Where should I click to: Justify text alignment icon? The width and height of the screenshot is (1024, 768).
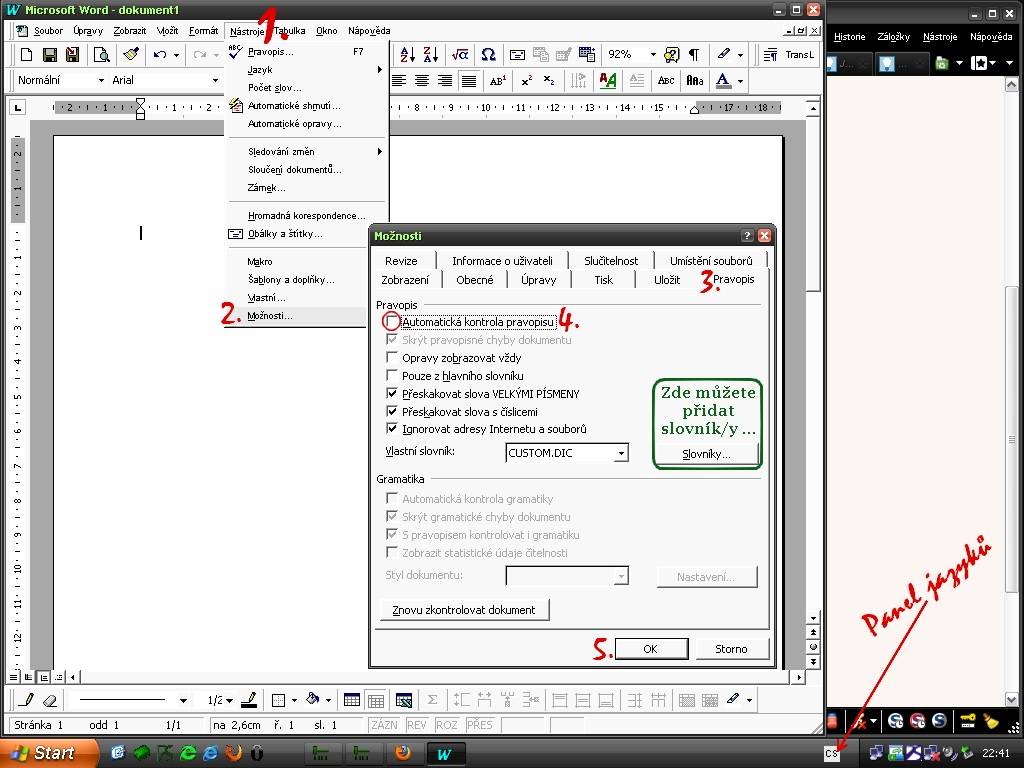click(469, 81)
